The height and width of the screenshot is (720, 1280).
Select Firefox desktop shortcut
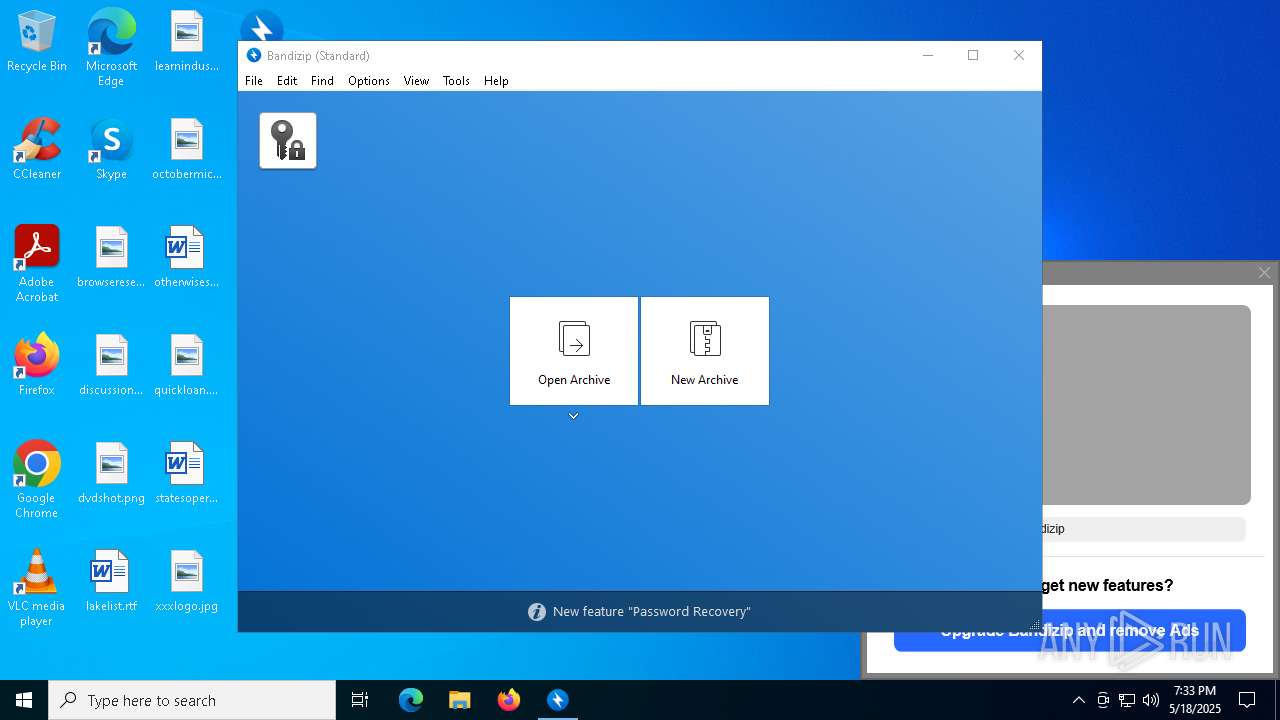pos(37,365)
